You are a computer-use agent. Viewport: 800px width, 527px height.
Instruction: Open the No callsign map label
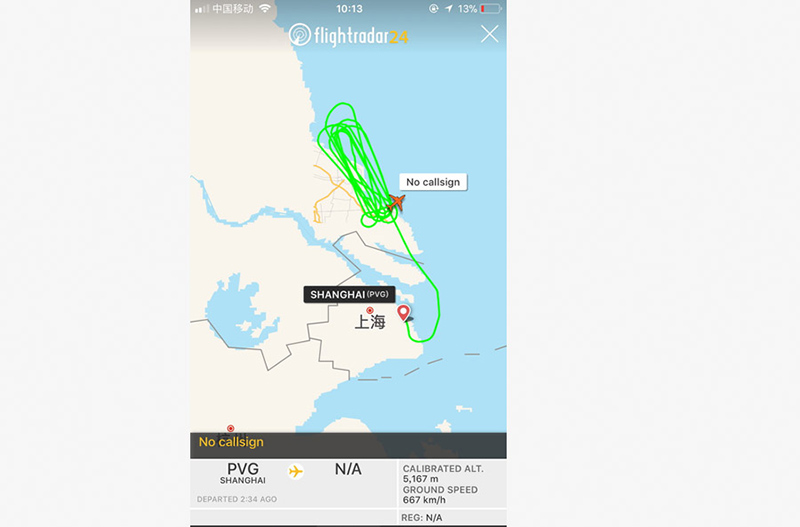(x=433, y=182)
